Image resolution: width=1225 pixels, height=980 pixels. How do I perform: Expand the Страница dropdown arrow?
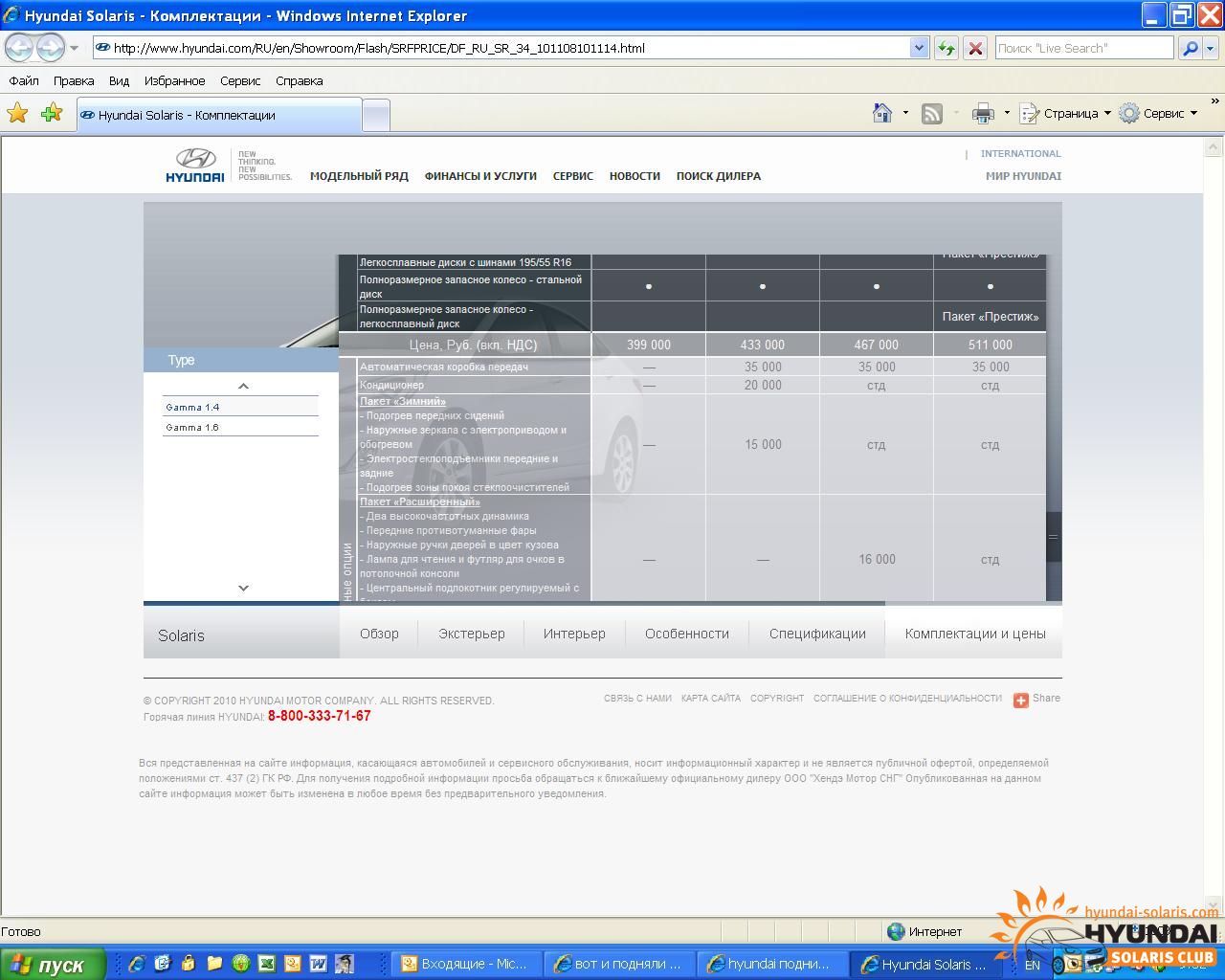click(x=1107, y=113)
